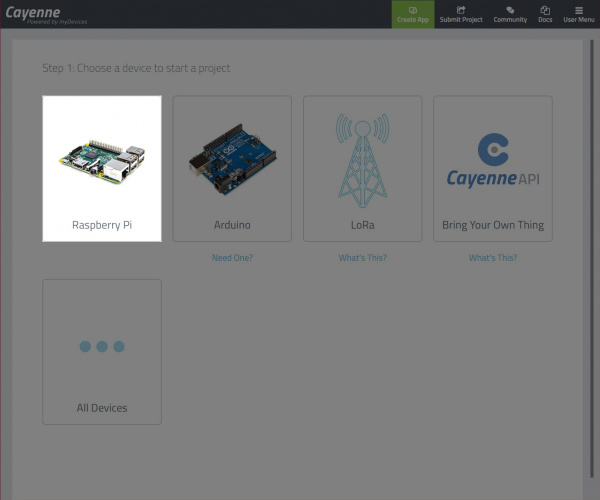Click the 'LoRa' label text
Viewport: 600px width, 500px height.
[363, 225]
